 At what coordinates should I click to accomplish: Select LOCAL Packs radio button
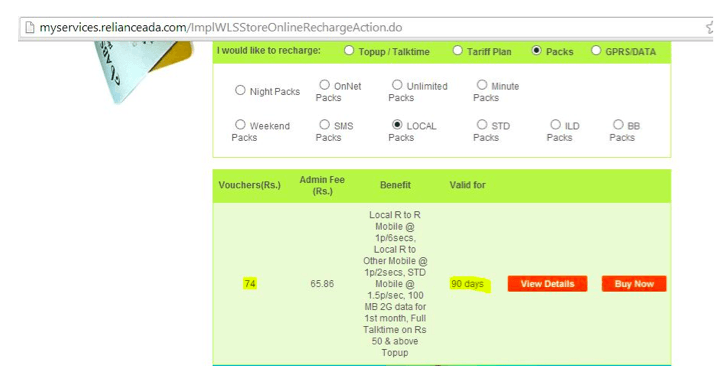[x=397, y=124]
